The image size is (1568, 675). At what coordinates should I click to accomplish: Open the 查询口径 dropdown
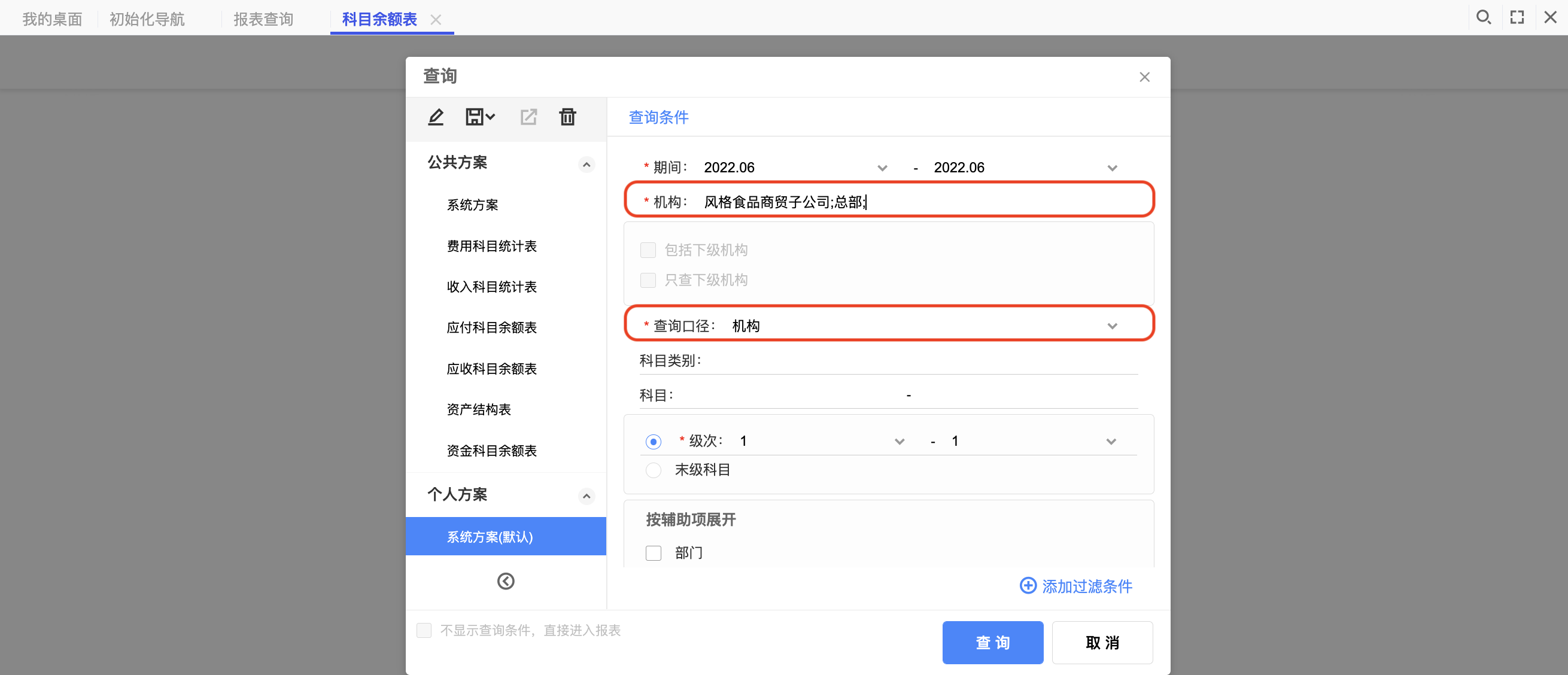pos(1111,326)
